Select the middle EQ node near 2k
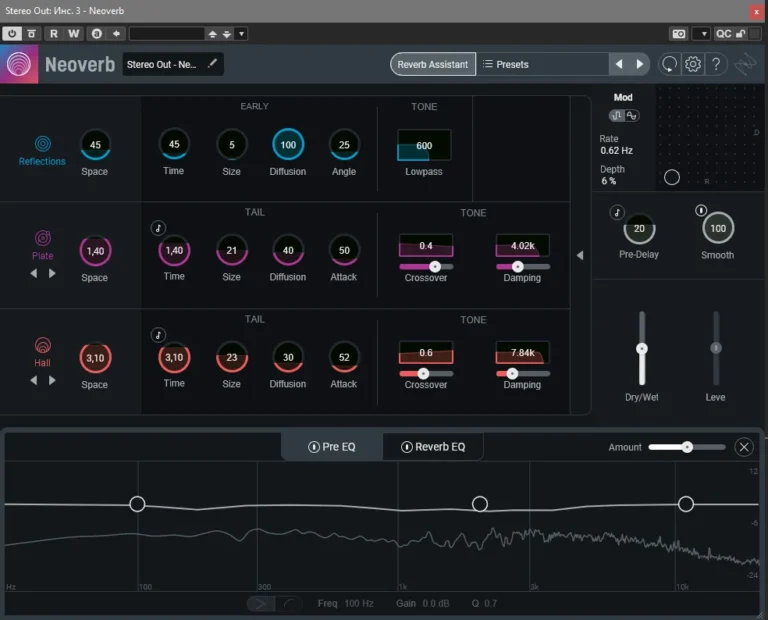Screen dimensions: 768x620 click(x=480, y=503)
